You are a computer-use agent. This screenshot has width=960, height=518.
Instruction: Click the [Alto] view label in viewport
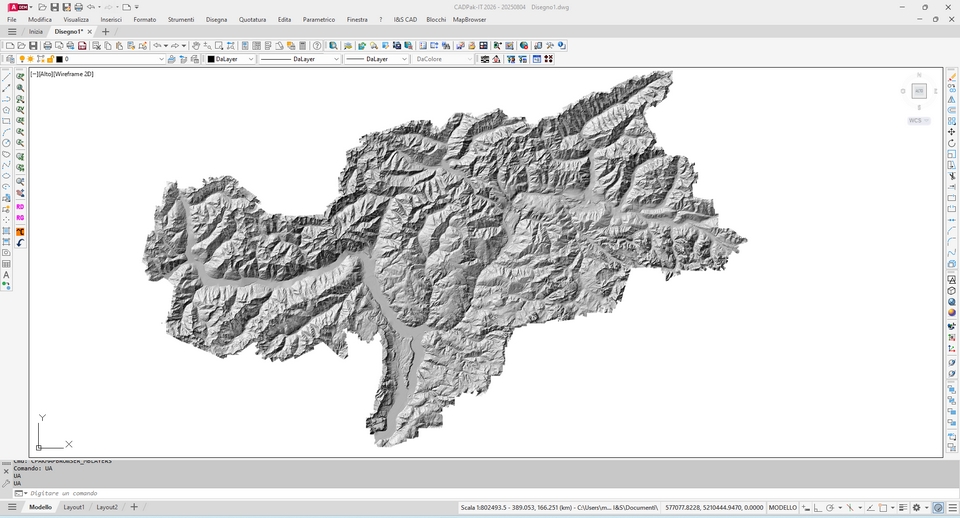click(x=46, y=74)
